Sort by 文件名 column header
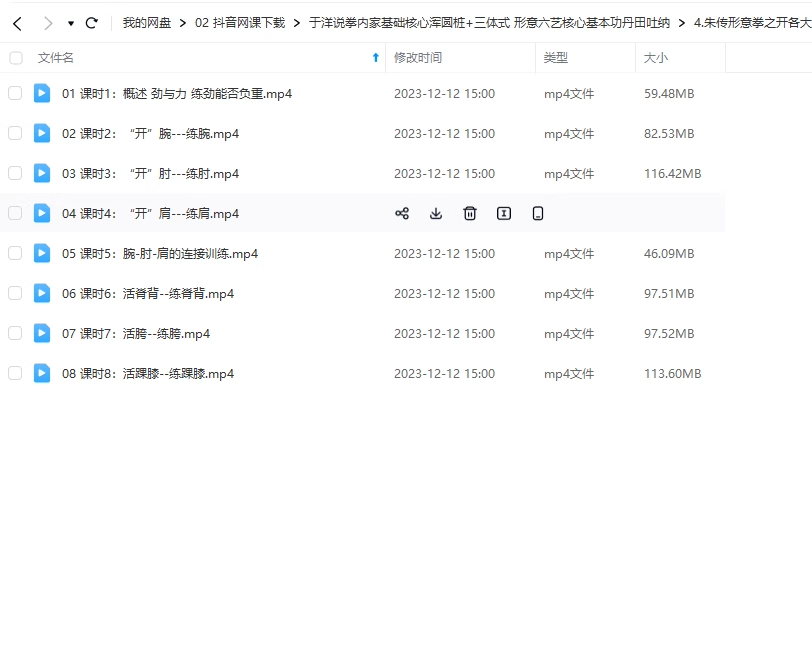The height and width of the screenshot is (651, 812). [x=55, y=58]
